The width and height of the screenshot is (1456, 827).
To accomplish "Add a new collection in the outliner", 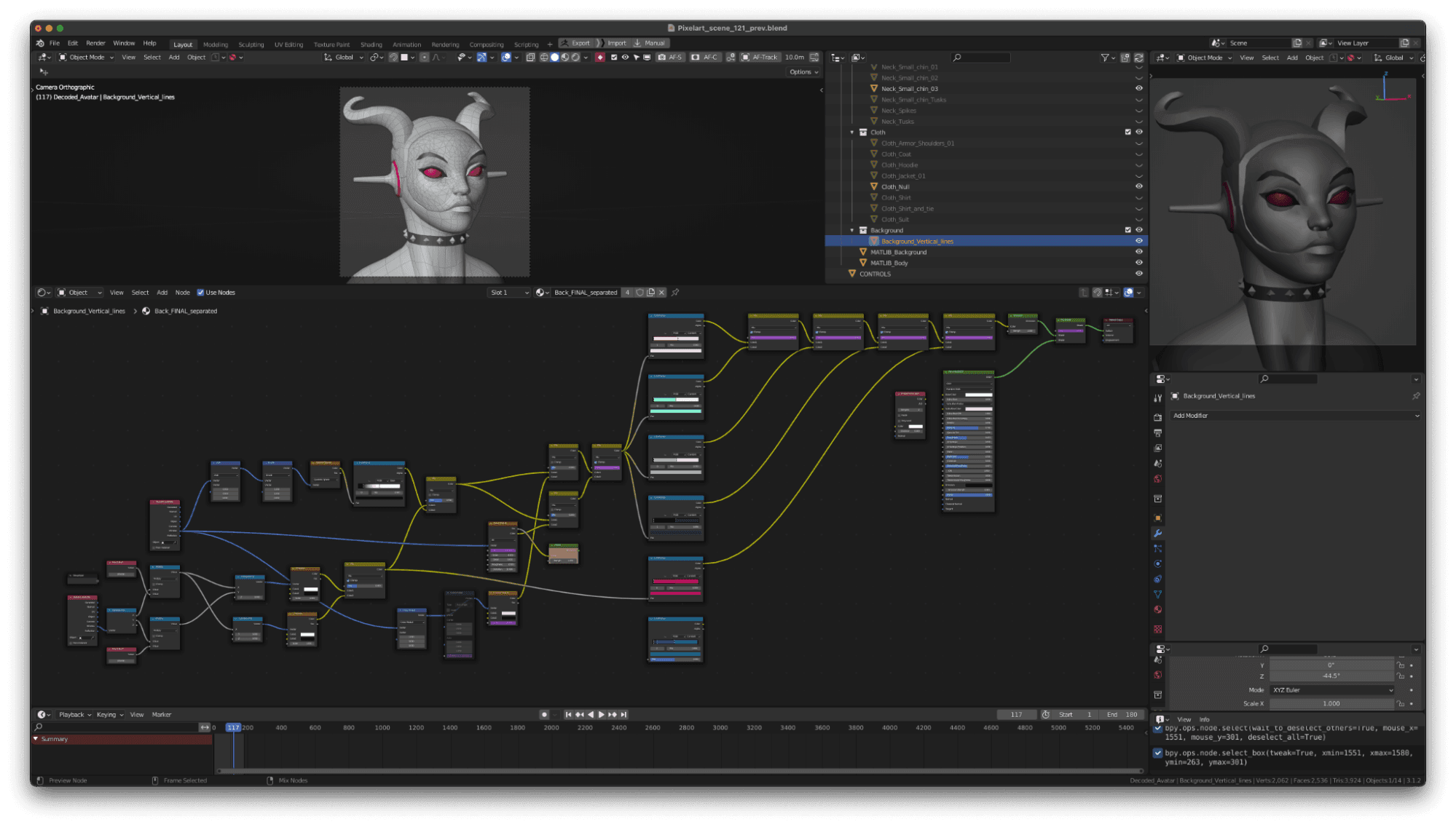I will pos(1125,58).
